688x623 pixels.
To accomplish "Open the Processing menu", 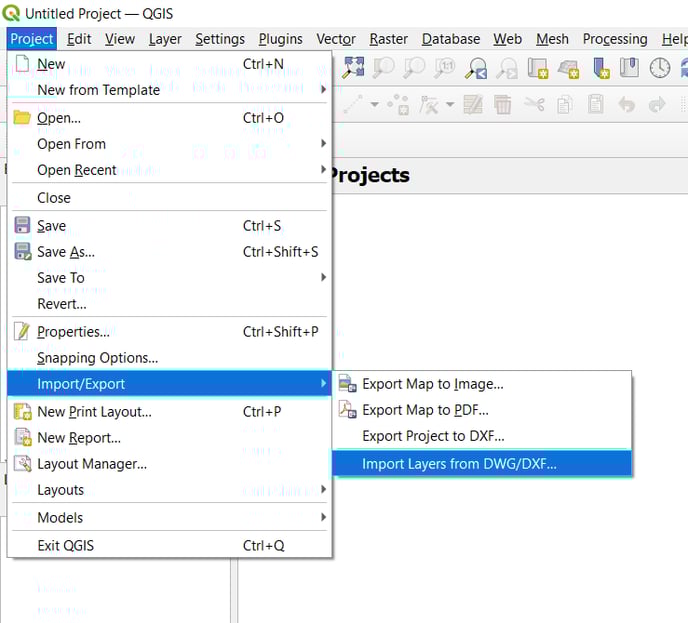I will click(x=615, y=39).
